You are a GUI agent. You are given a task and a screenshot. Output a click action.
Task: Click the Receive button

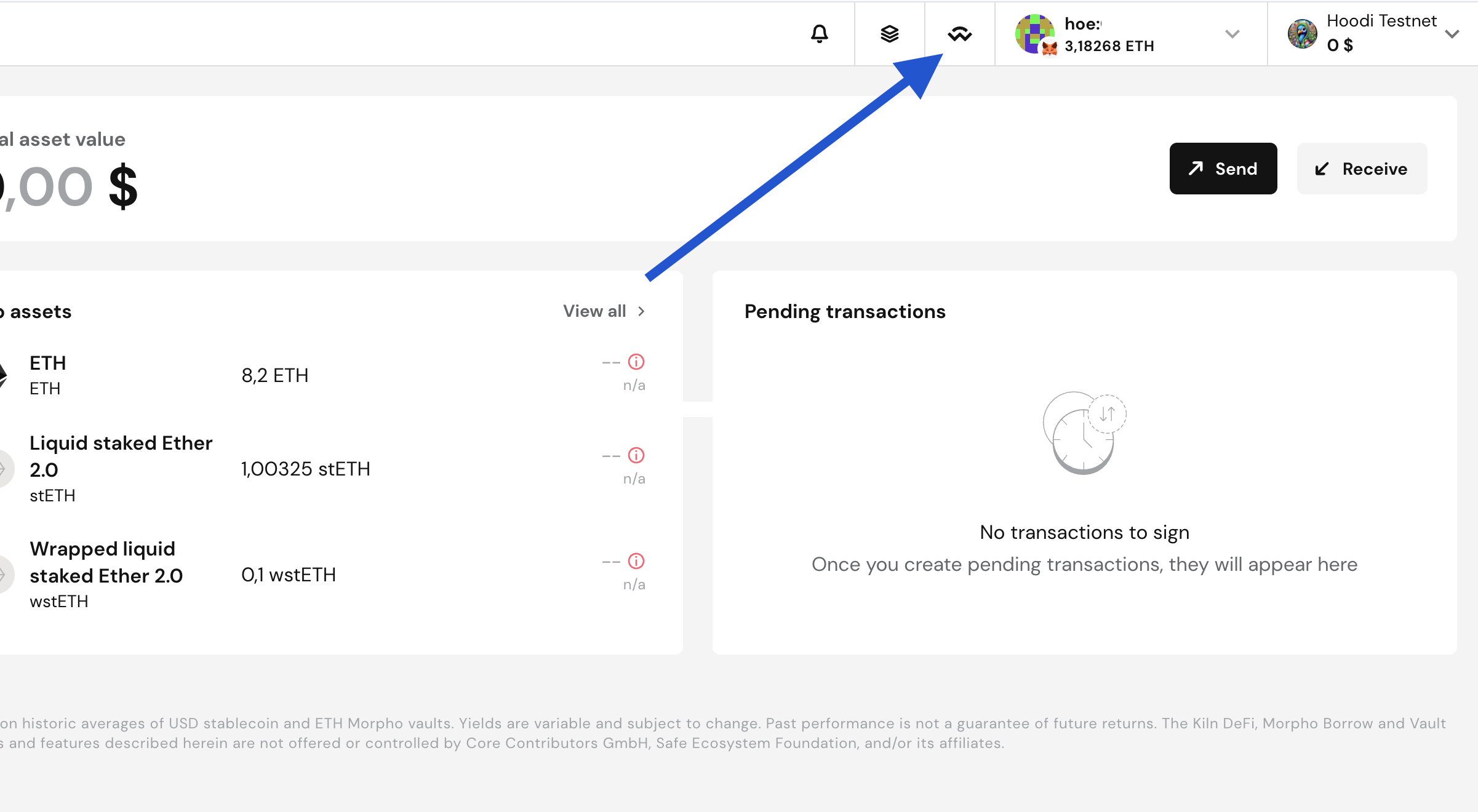(1362, 169)
